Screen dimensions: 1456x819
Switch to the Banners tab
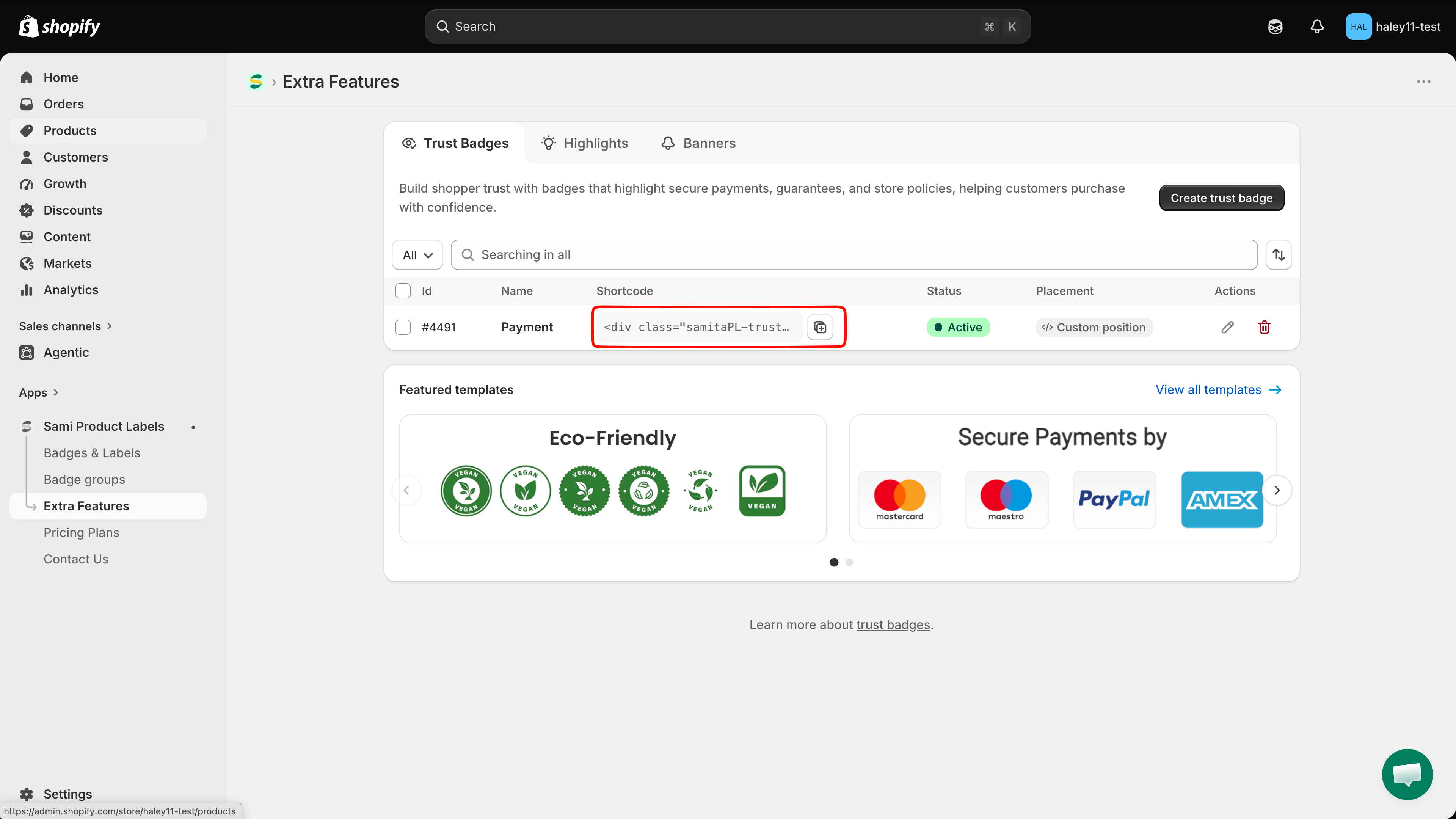(698, 143)
